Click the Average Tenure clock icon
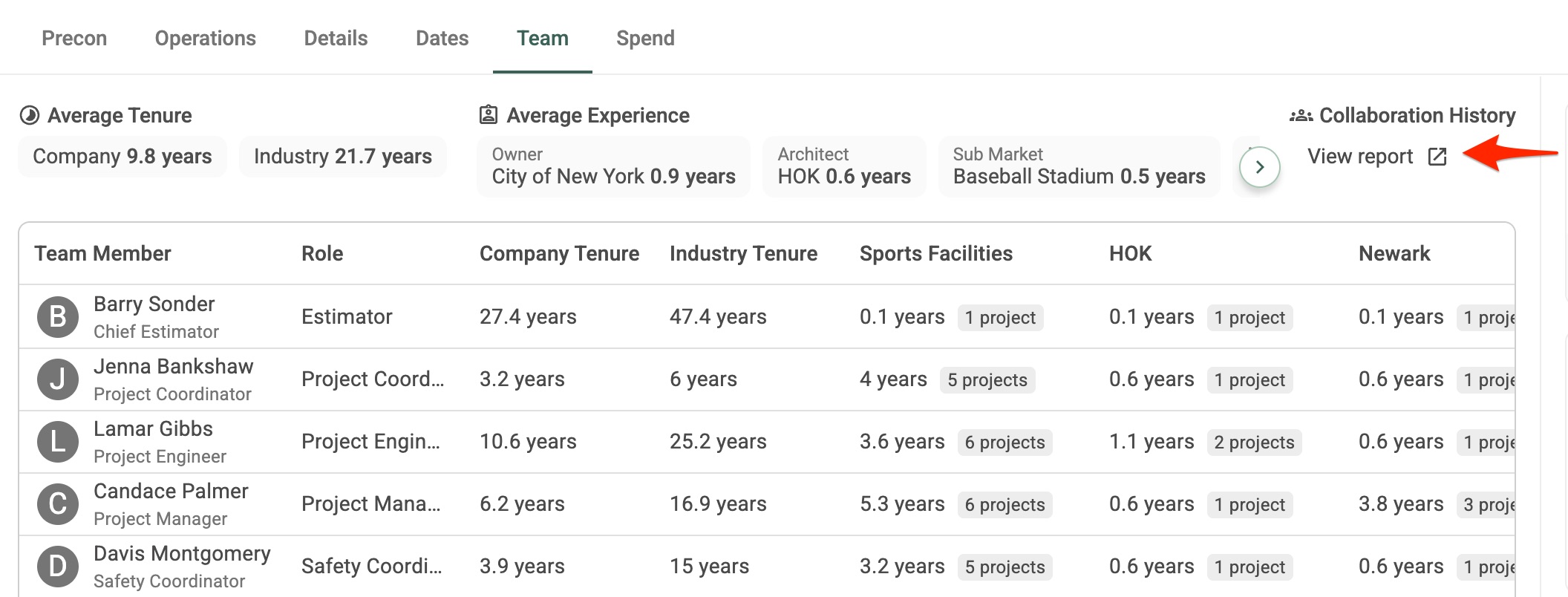The width and height of the screenshot is (1568, 597). tap(30, 115)
